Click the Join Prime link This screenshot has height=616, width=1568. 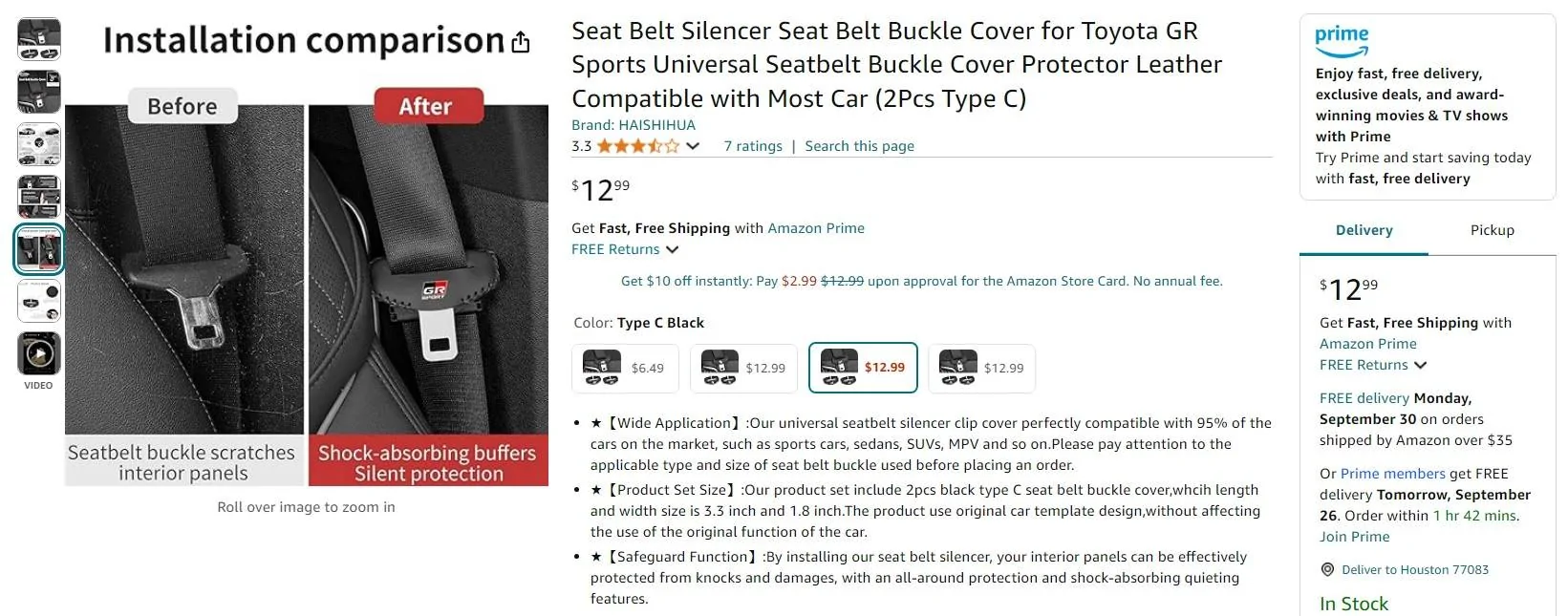(x=1354, y=537)
